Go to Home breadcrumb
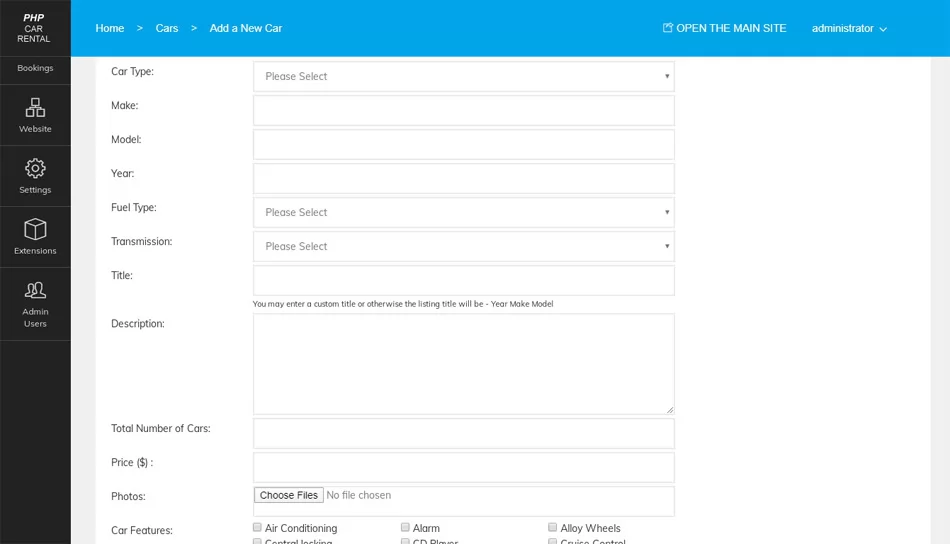The image size is (950, 544). tap(110, 28)
